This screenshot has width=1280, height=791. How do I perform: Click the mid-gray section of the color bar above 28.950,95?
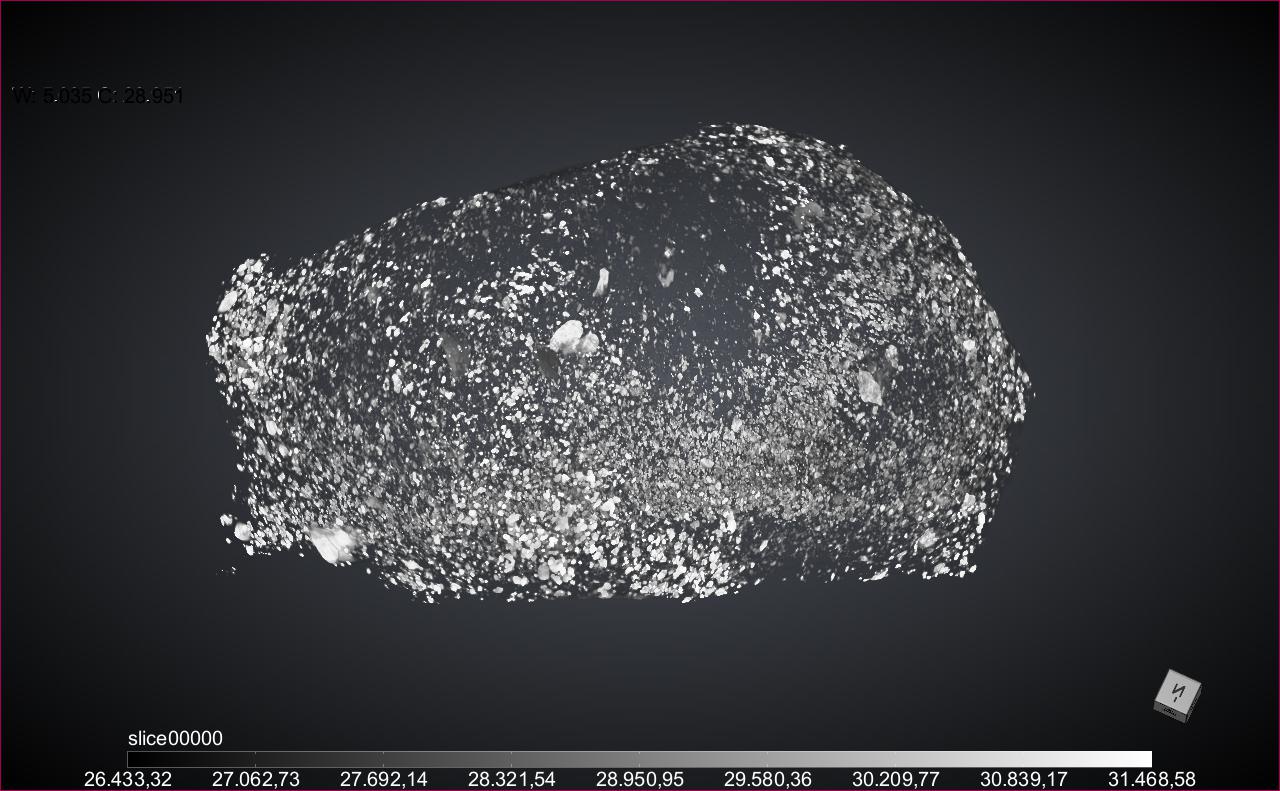(x=640, y=759)
